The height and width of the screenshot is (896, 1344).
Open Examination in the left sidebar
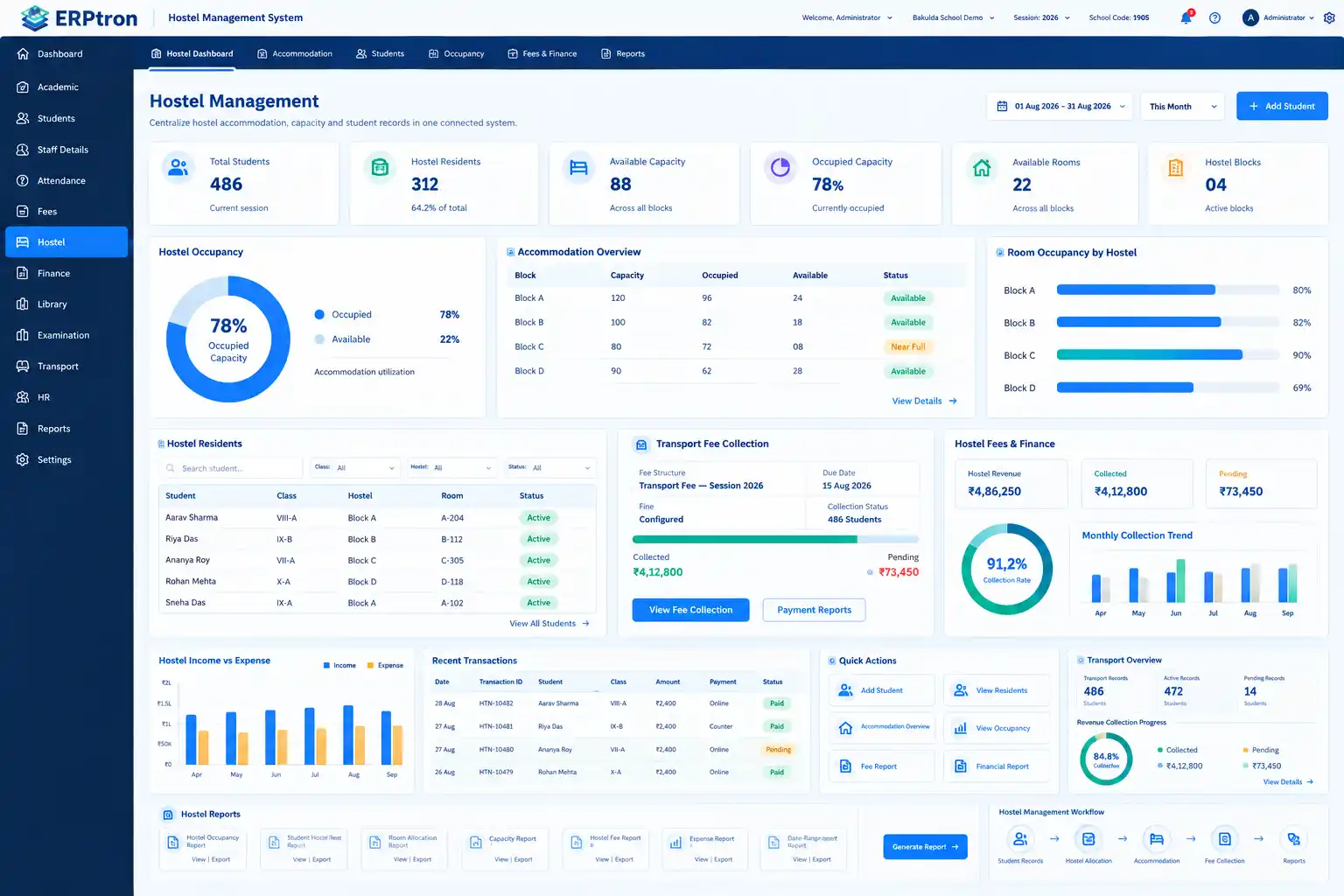click(66, 335)
